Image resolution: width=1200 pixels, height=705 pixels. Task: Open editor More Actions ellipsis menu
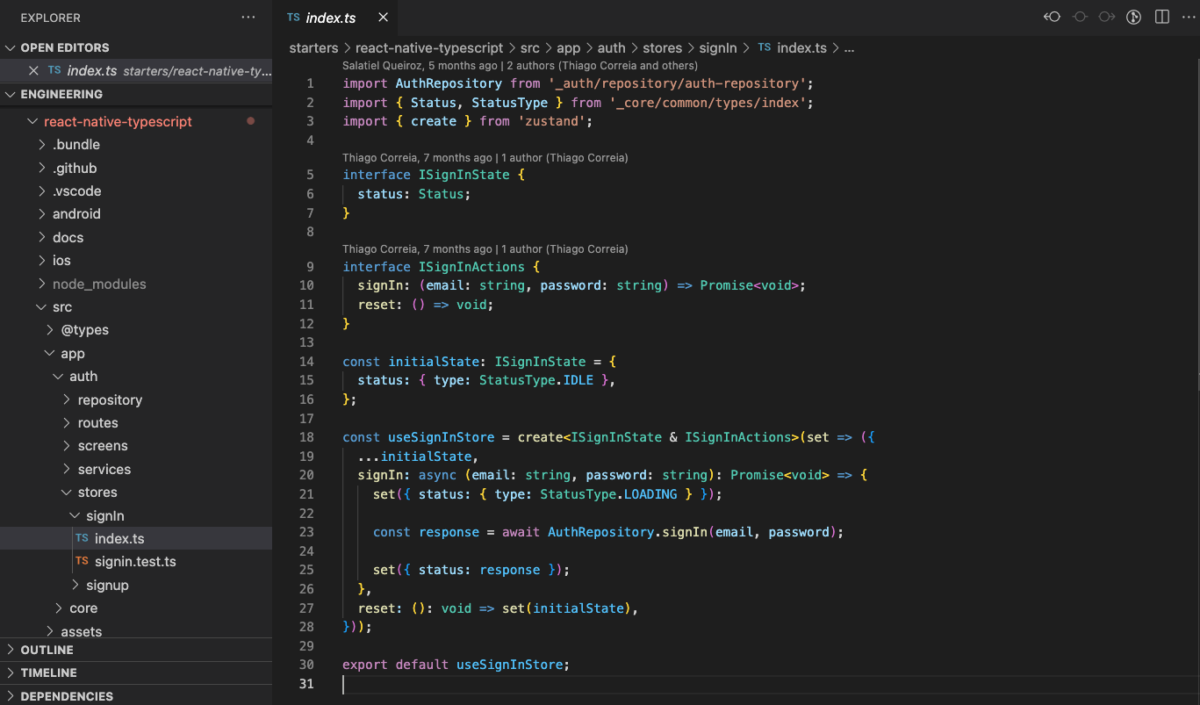pos(1187,17)
